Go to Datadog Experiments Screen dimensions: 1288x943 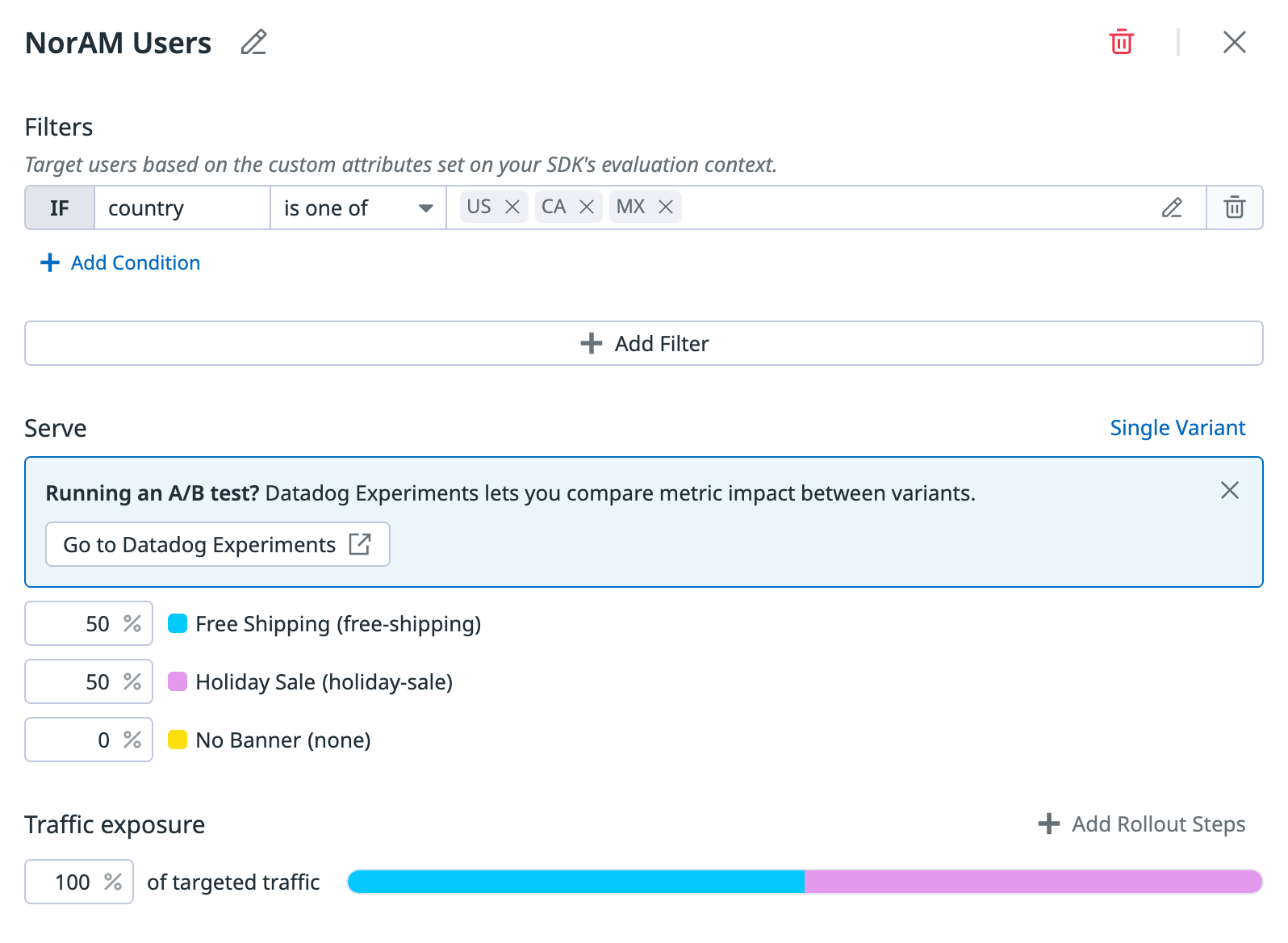click(218, 545)
